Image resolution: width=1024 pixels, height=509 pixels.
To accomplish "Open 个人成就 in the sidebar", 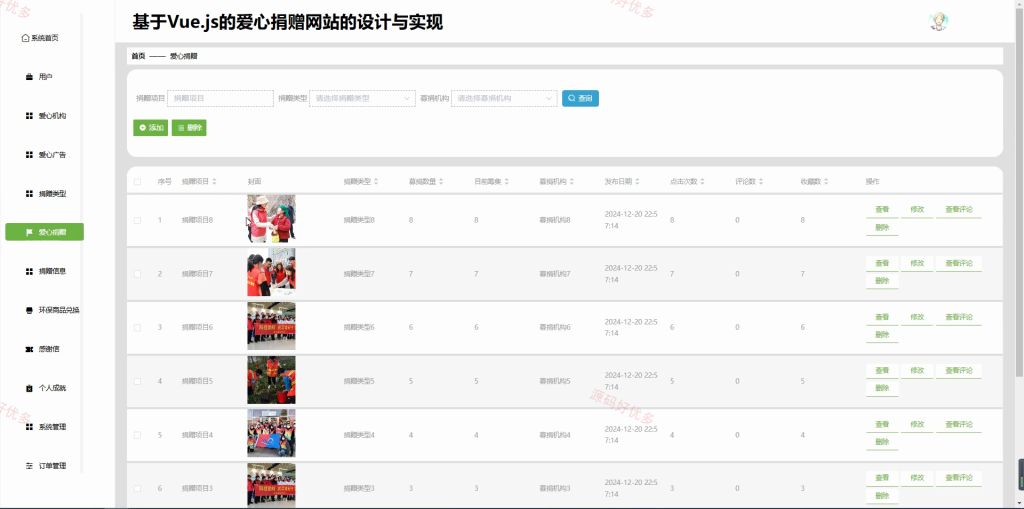I will pyautogui.click(x=44, y=388).
